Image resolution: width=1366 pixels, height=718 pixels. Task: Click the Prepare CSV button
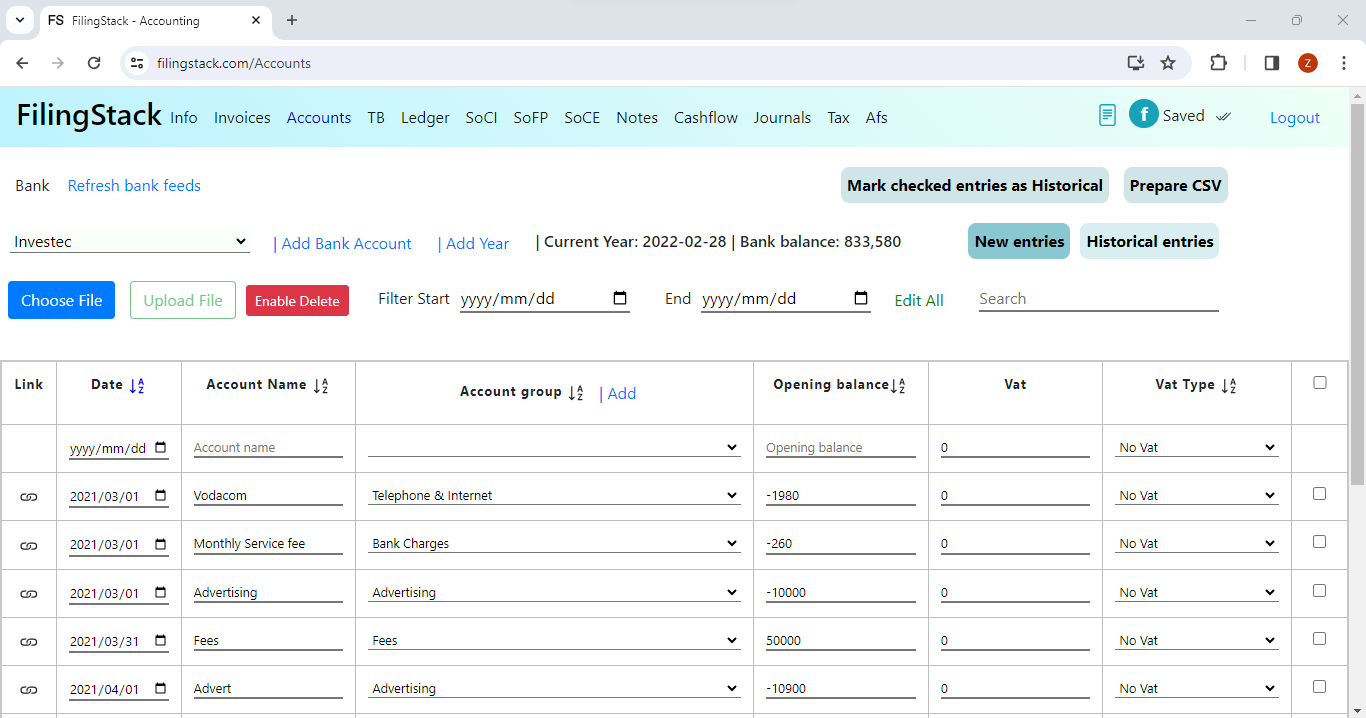[1175, 185]
